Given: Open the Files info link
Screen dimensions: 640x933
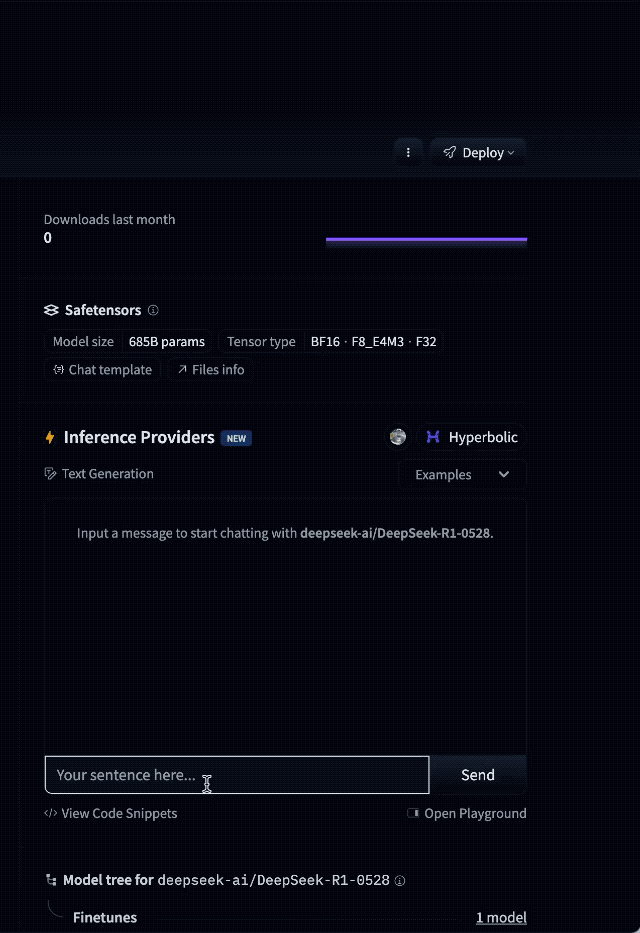Looking at the screenshot, I should click(209, 369).
